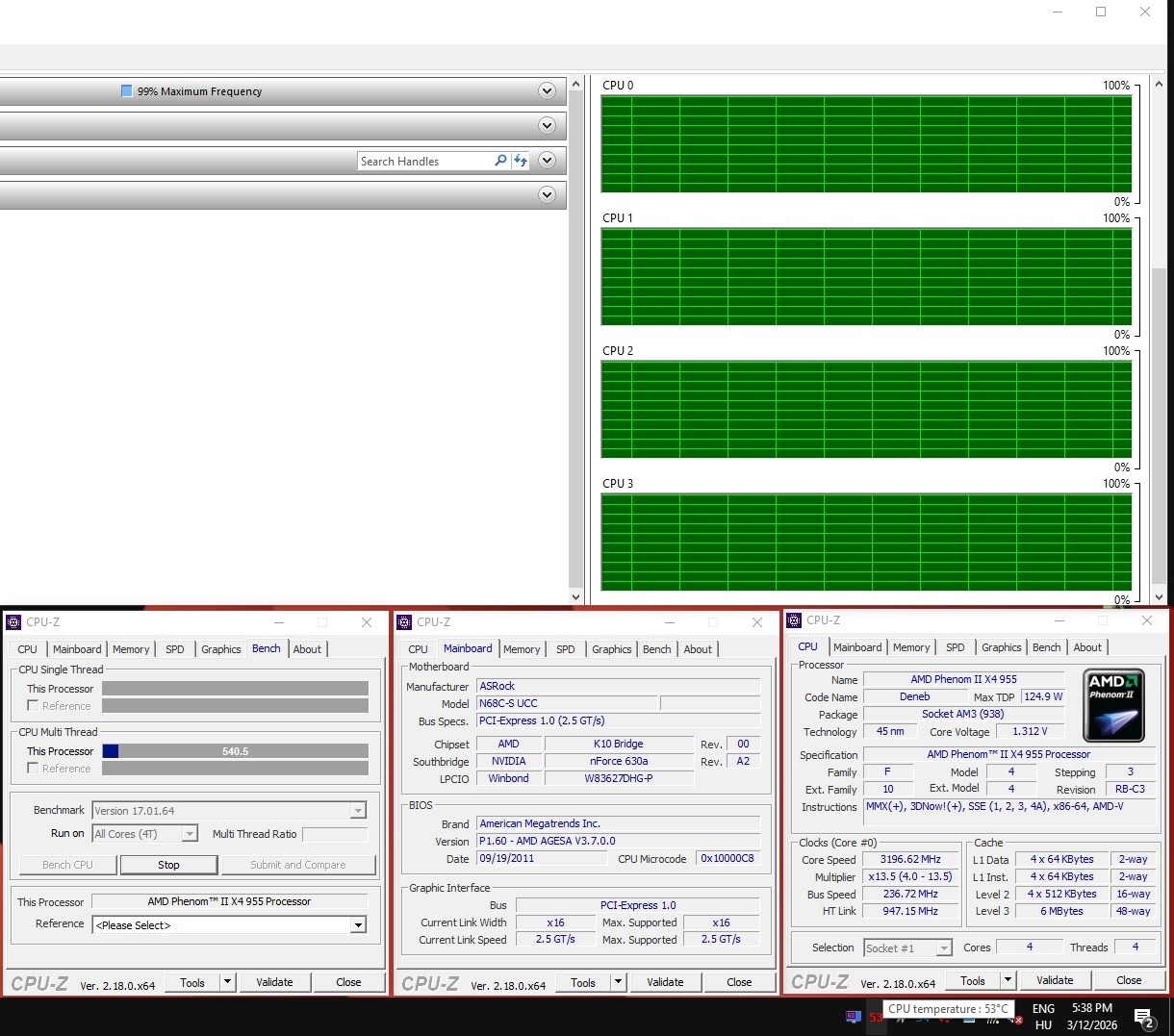Click the CPU graphs panel scrollbar thumb

[1159, 428]
